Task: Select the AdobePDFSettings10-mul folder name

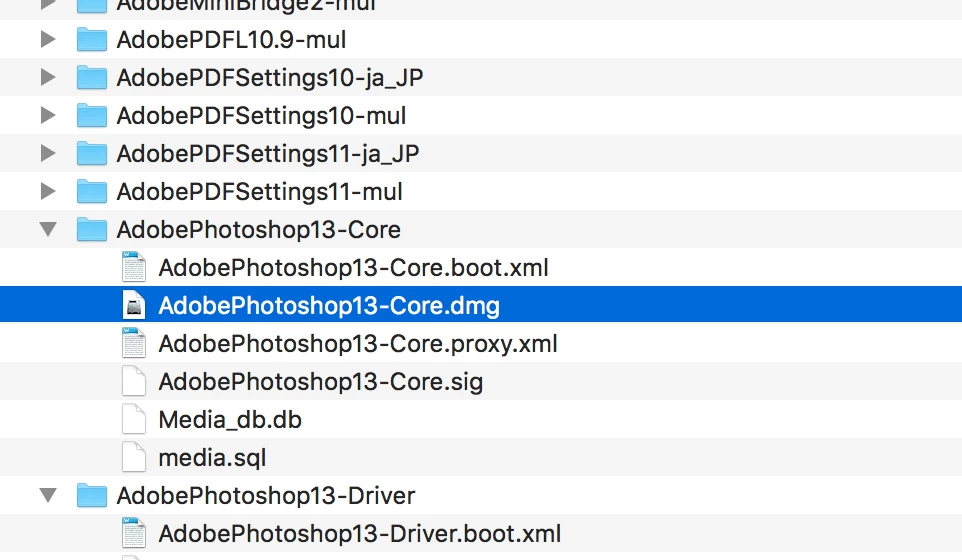Action: point(261,116)
